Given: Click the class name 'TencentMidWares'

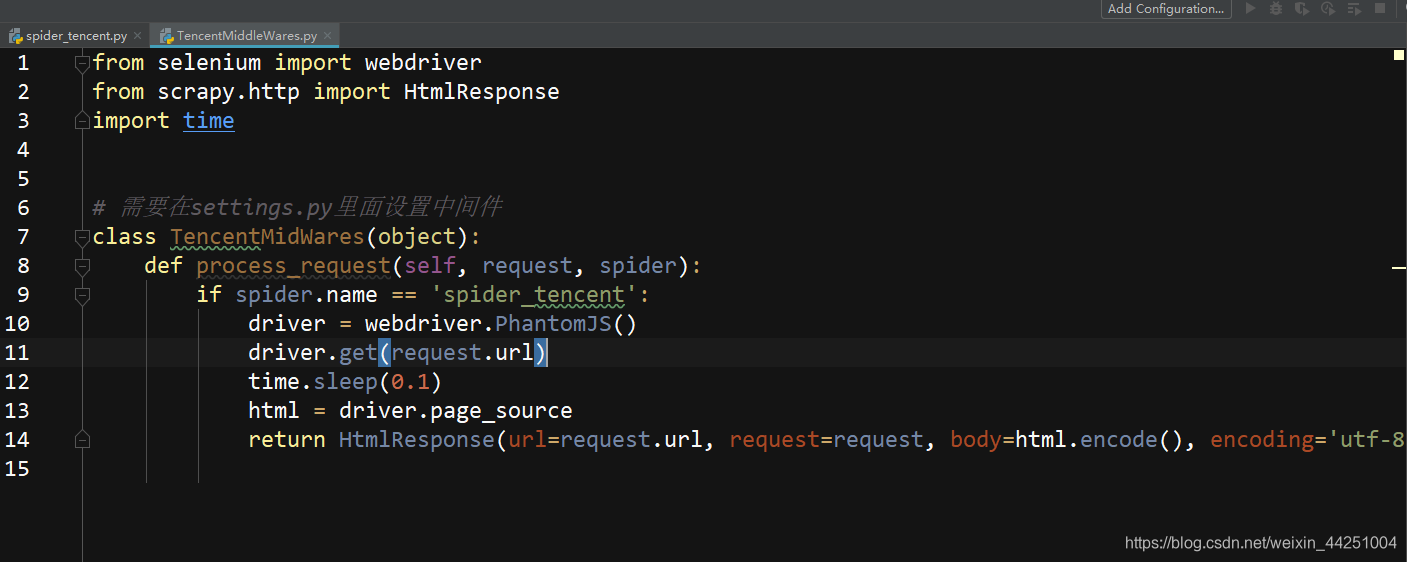Looking at the screenshot, I should pyautogui.click(x=268, y=237).
